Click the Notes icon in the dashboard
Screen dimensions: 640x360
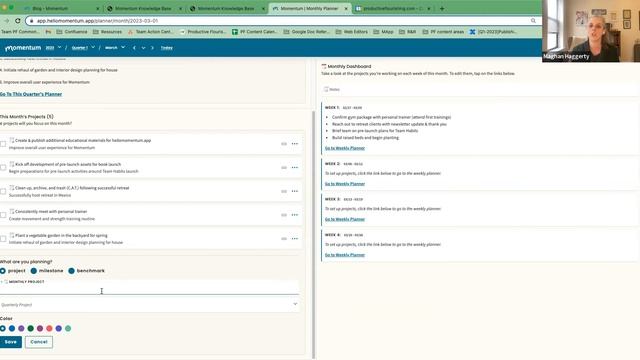[x=326, y=89]
